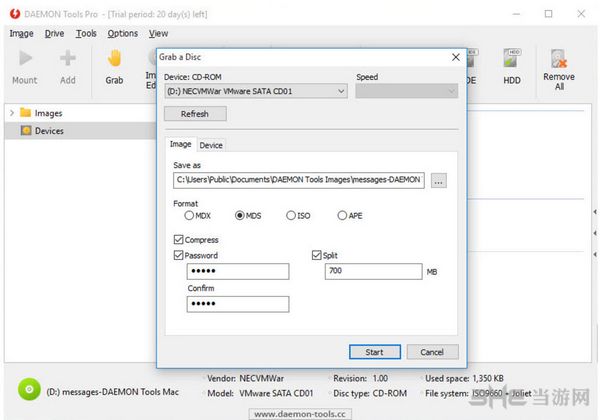This screenshot has height=420, width=600.
Task: Open the Tools menu
Action: coord(86,34)
